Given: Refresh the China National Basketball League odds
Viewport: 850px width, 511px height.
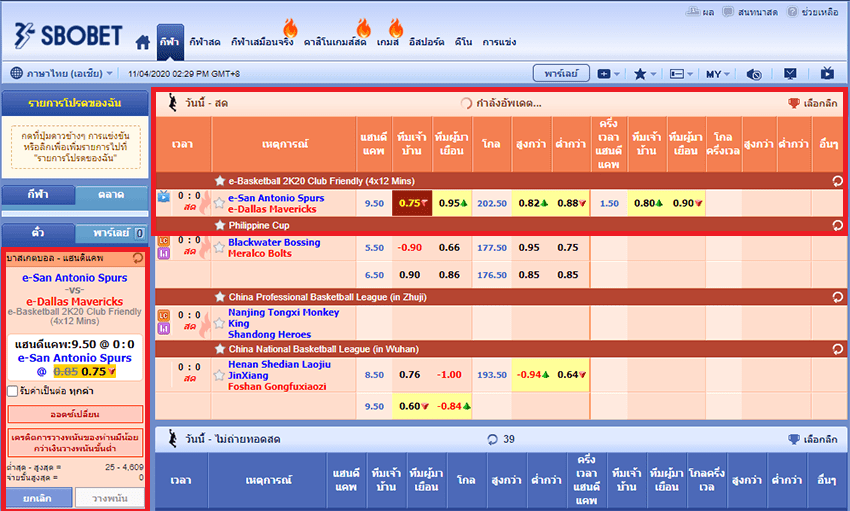Looking at the screenshot, I should click(x=838, y=349).
